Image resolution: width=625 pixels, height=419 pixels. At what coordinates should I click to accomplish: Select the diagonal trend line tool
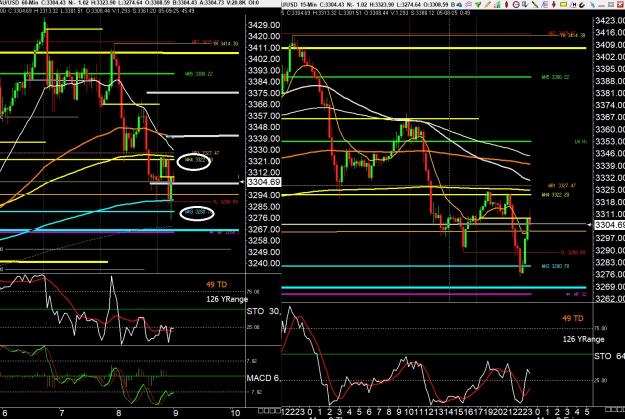pos(535,5)
